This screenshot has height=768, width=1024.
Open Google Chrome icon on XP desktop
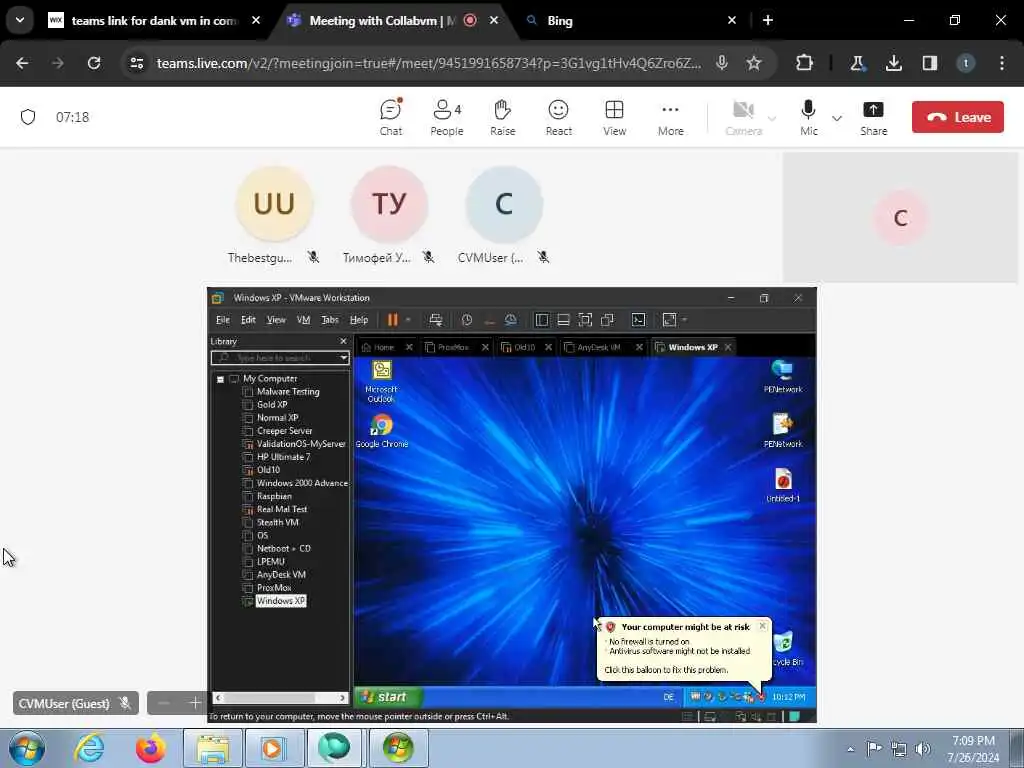381,431
